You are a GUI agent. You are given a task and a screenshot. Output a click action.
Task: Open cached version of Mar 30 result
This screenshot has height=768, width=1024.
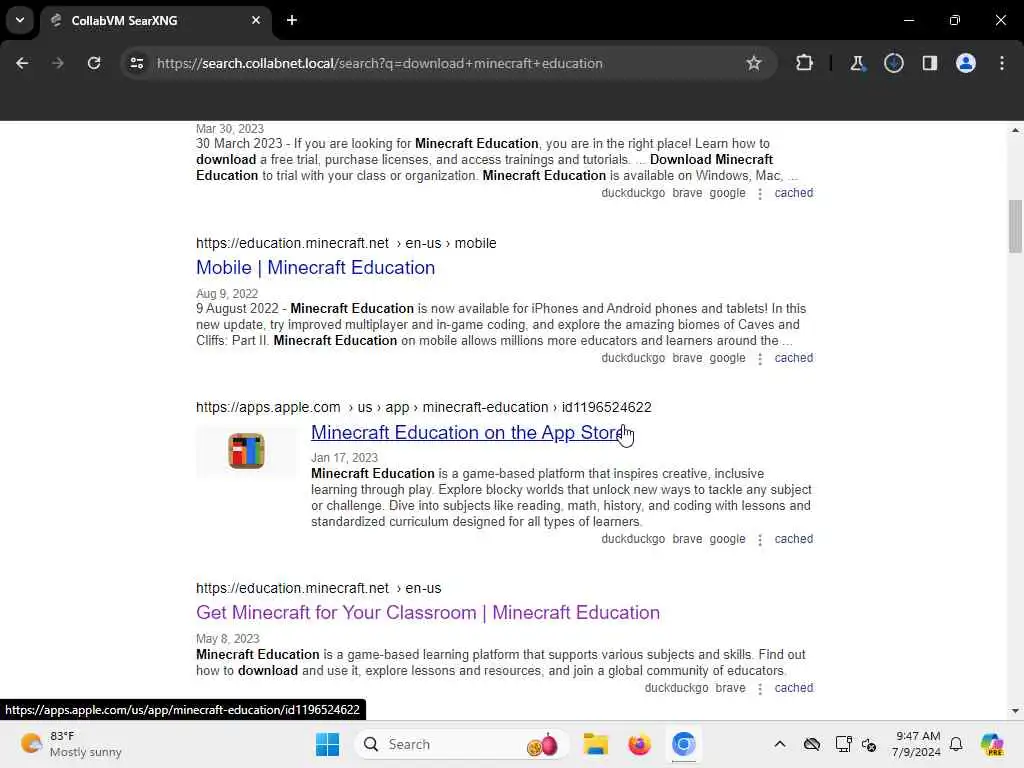[x=793, y=193]
